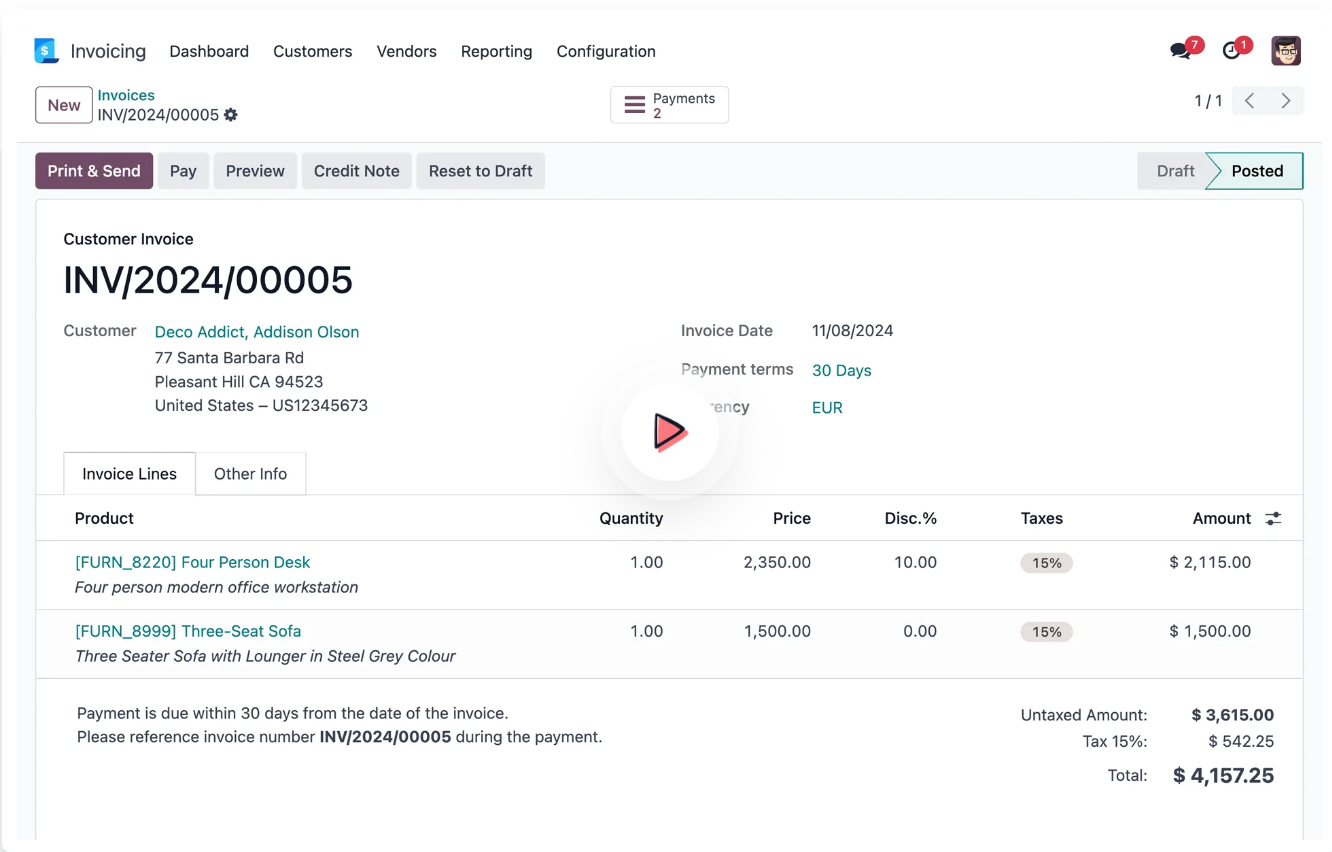Image resolution: width=1332 pixels, height=852 pixels.
Task: Click the 0.00 discount cell
Action: click(920, 631)
